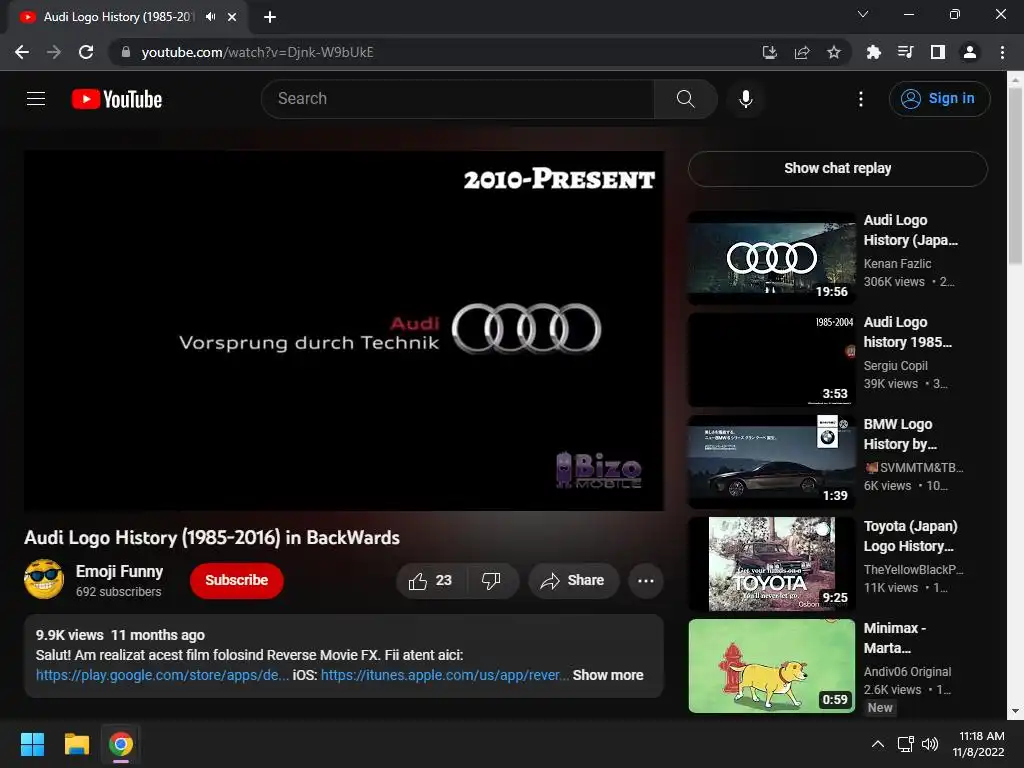This screenshot has width=1024, height=768.
Task: Open volume tray icon
Action: (930, 744)
